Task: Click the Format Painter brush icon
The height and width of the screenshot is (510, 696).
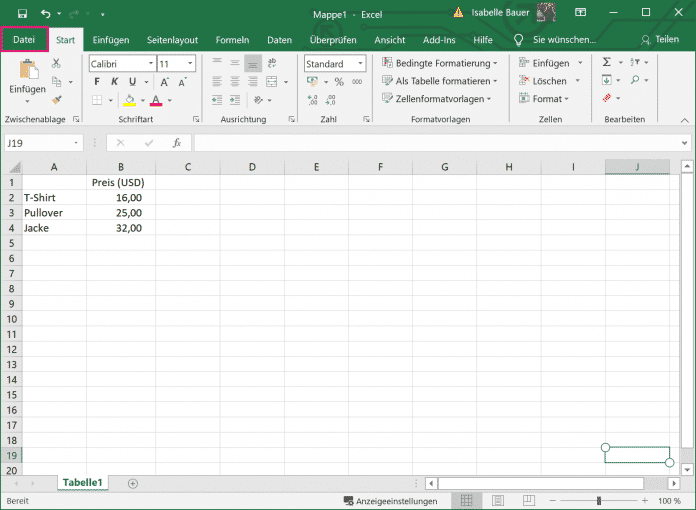Action: click(56, 99)
